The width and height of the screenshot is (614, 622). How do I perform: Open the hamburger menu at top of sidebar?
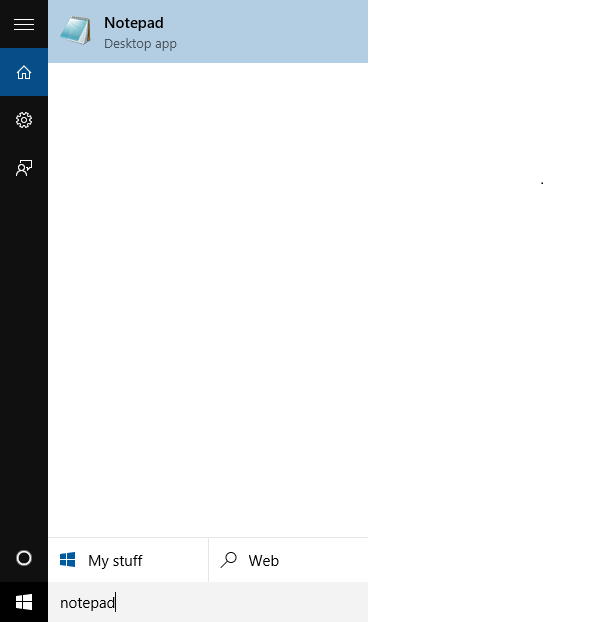(24, 24)
